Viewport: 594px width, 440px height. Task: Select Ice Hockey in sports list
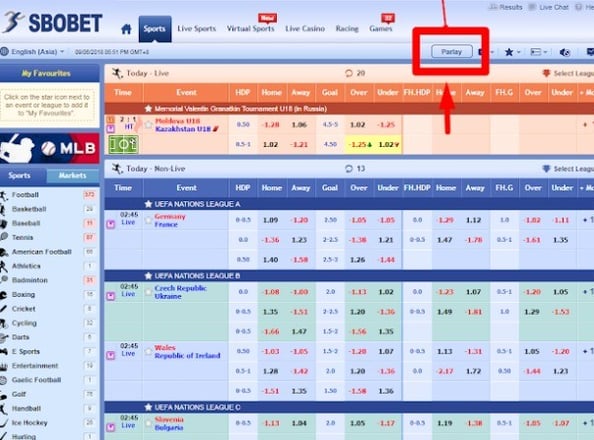coord(30,423)
